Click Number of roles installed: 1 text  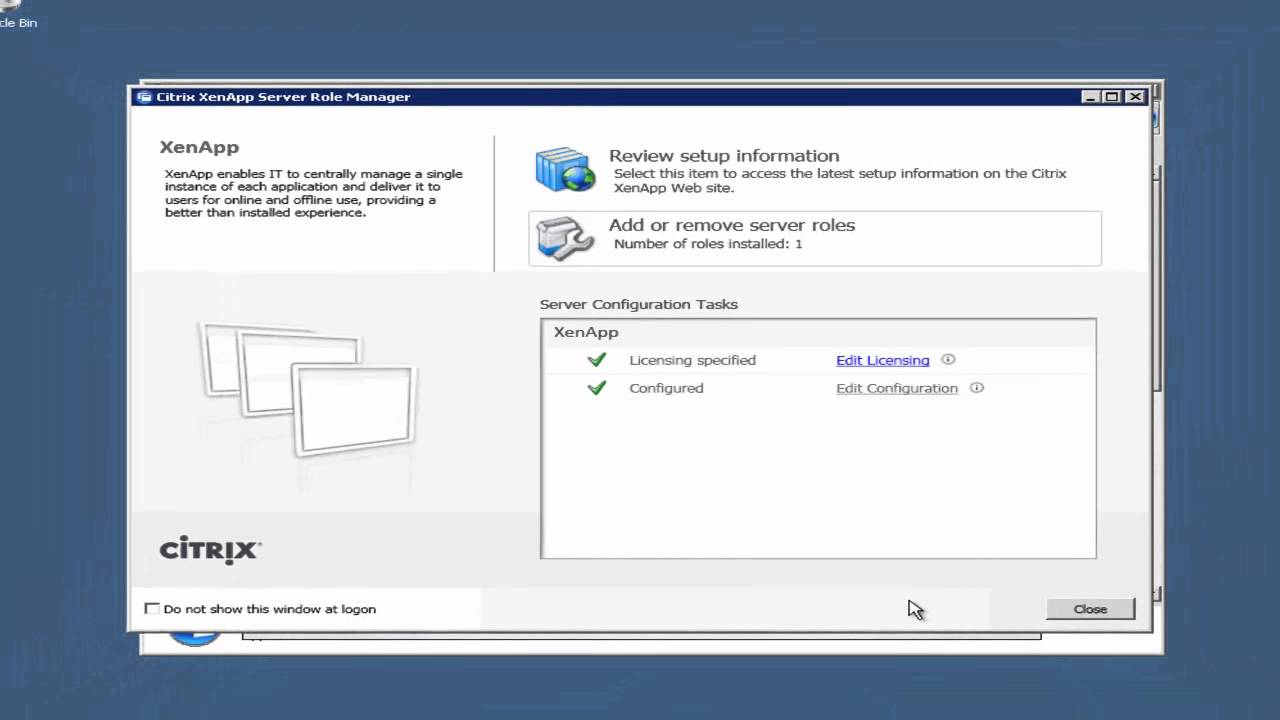[x=708, y=244]
